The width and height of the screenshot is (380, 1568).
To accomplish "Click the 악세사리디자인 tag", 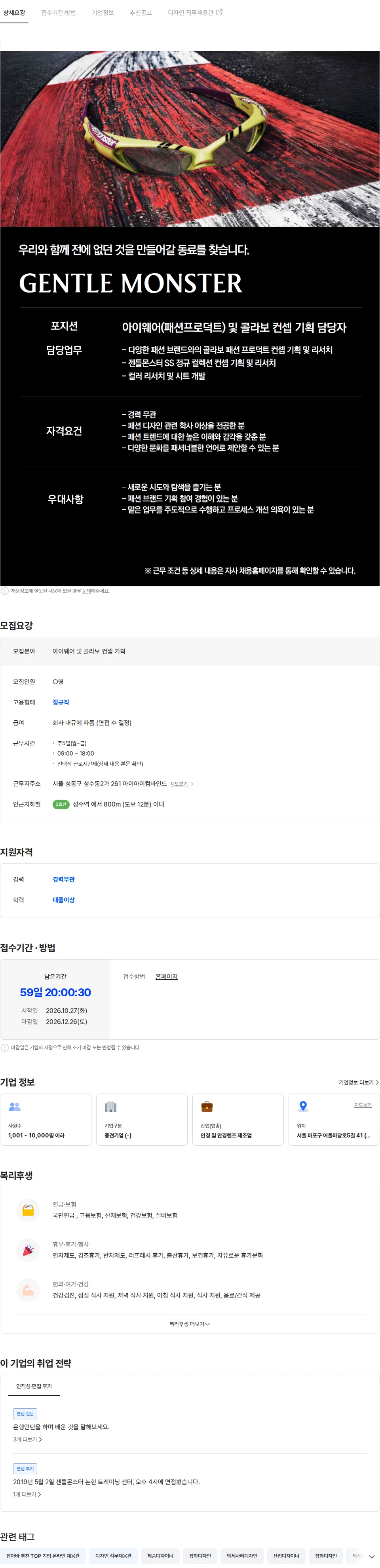I will click(x=242, y=1556).
